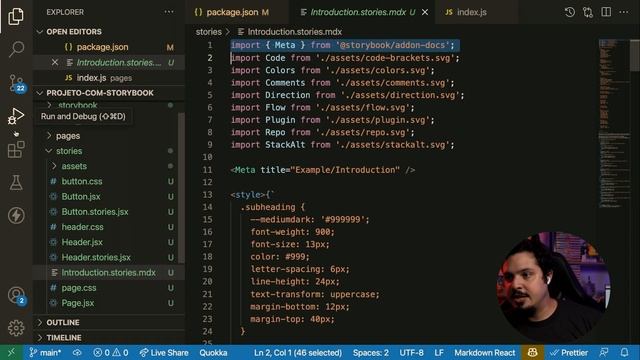The height and width of the screenshot is (360, 640).
Task: Click the Copilot status icon
Action: tap(532, 353)
